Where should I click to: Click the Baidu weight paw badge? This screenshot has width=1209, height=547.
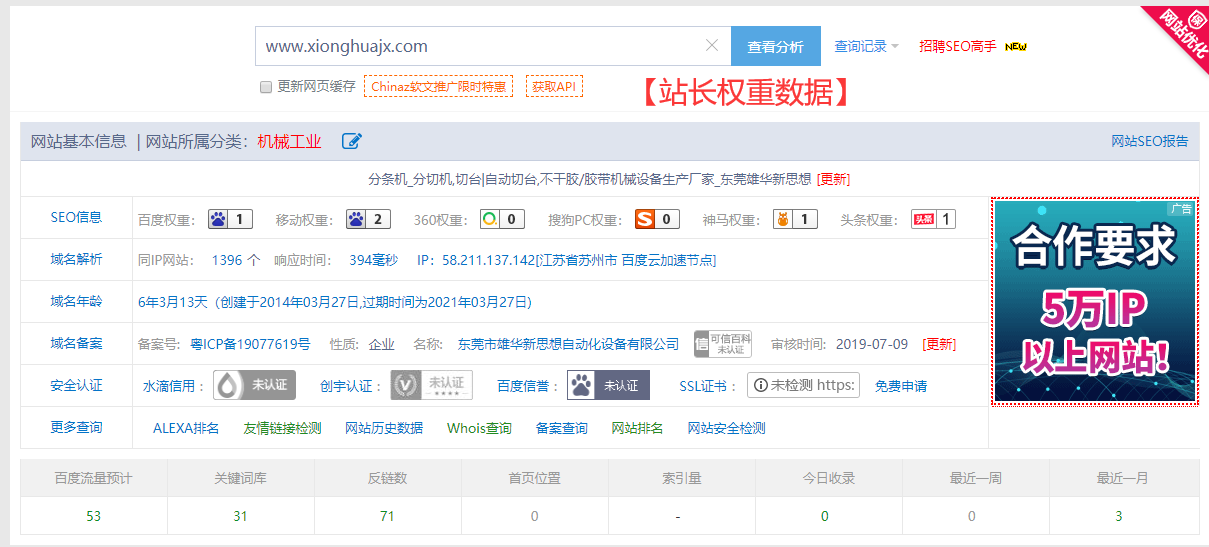pos(230,220)
